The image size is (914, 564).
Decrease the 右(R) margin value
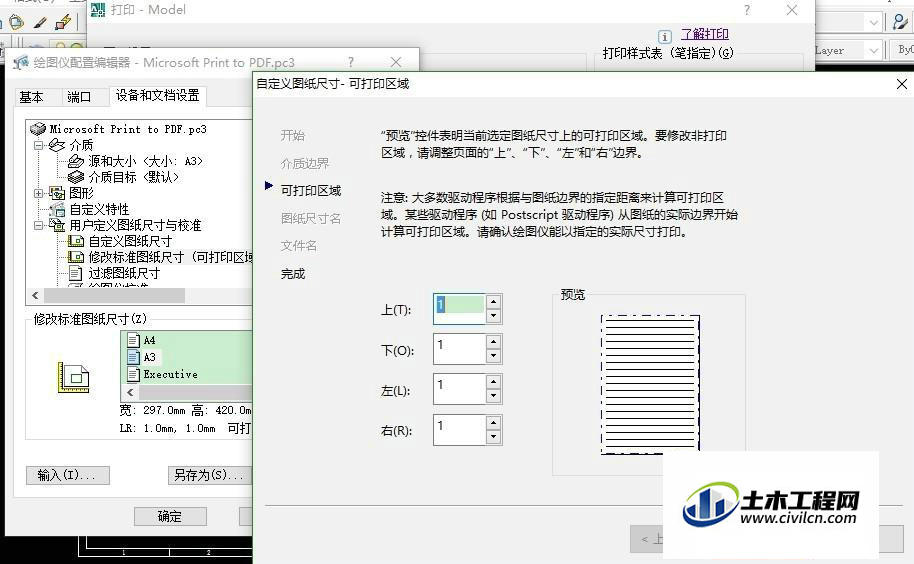[494, 437]
